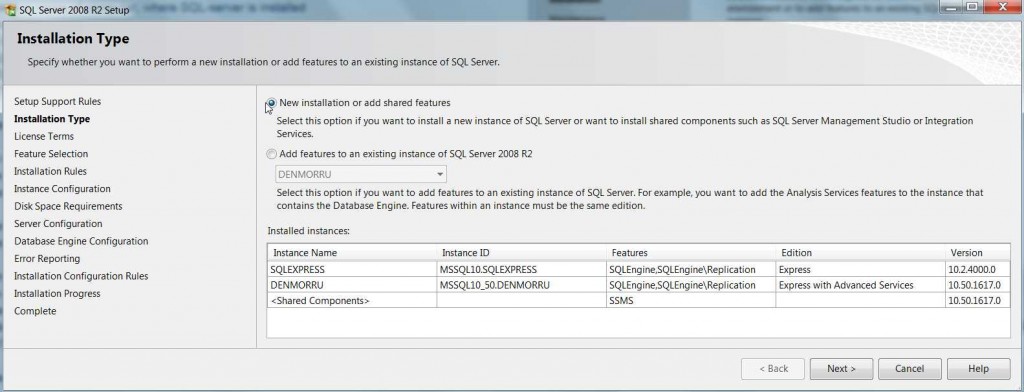Maximize the SQL Server Setup window
Image resolution: width=1024 pixels, height=392 pixels.
(971, 7)
